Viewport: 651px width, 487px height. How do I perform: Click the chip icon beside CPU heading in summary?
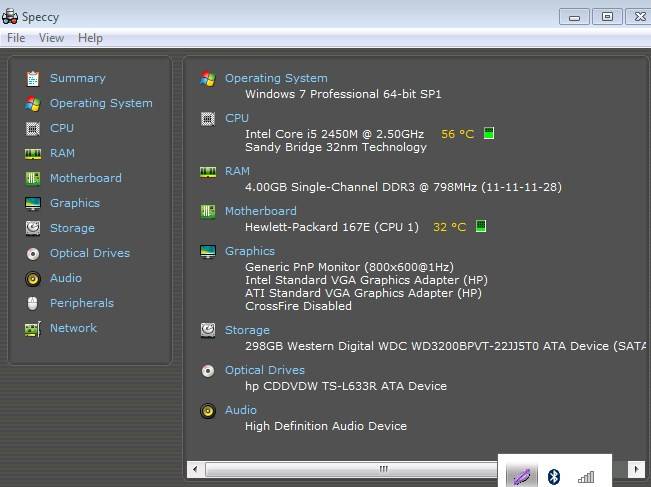[x=208, y=119]
